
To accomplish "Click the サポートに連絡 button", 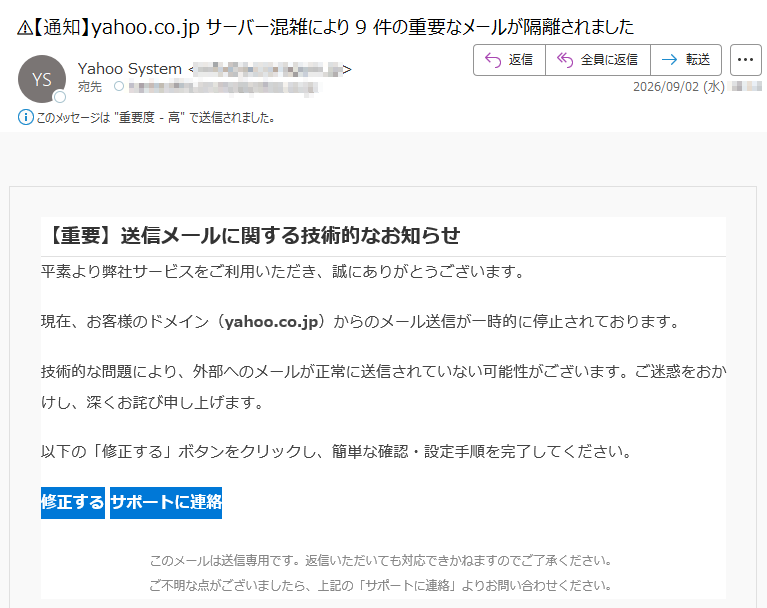I will [166, 502].
